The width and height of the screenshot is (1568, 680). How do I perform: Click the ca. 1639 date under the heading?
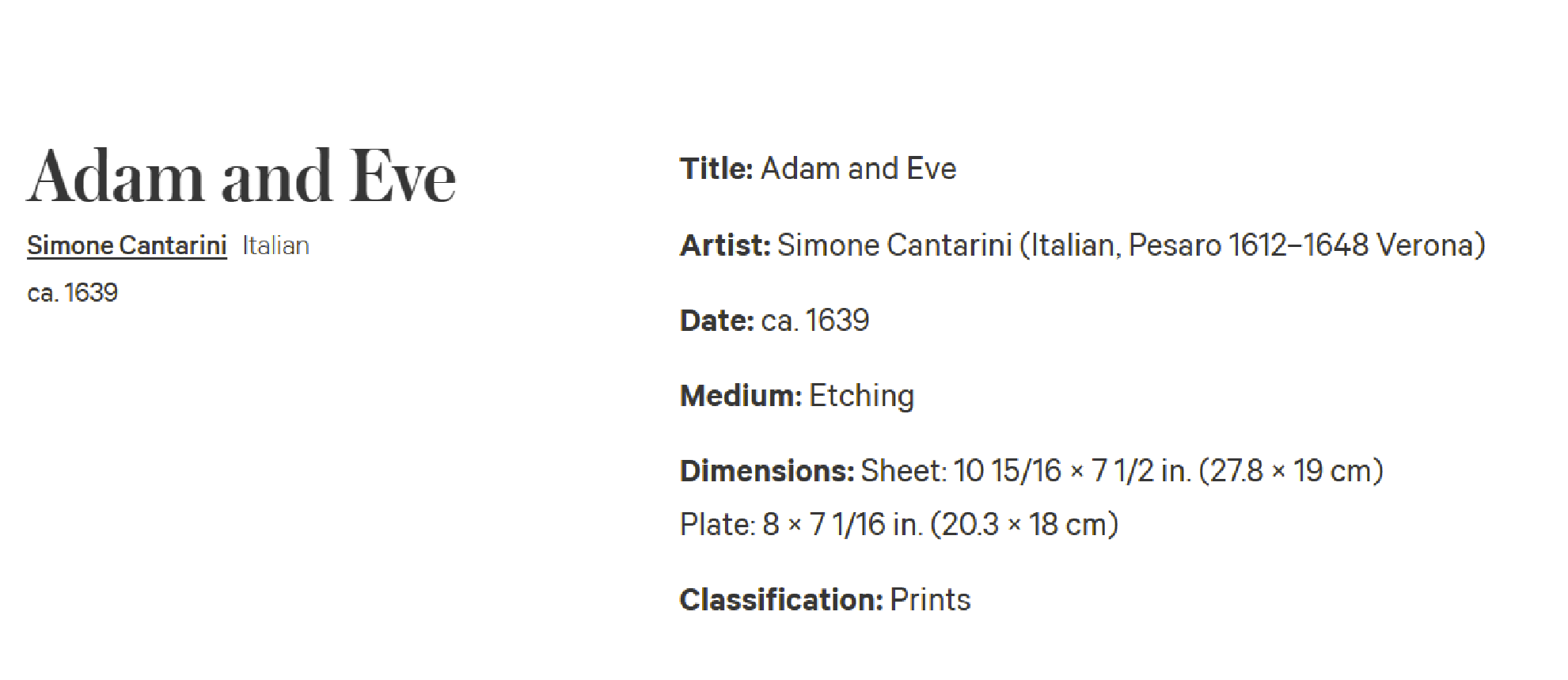tap(72, 293)
